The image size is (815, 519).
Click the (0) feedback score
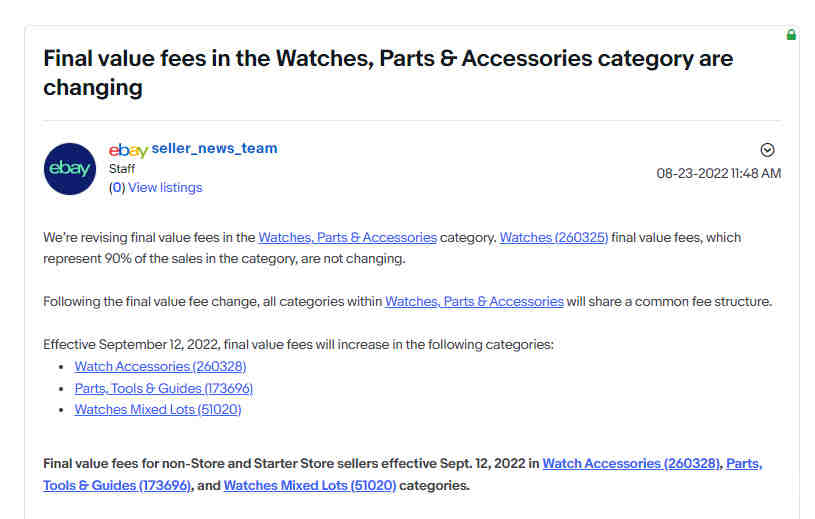(x=117, y=188)
